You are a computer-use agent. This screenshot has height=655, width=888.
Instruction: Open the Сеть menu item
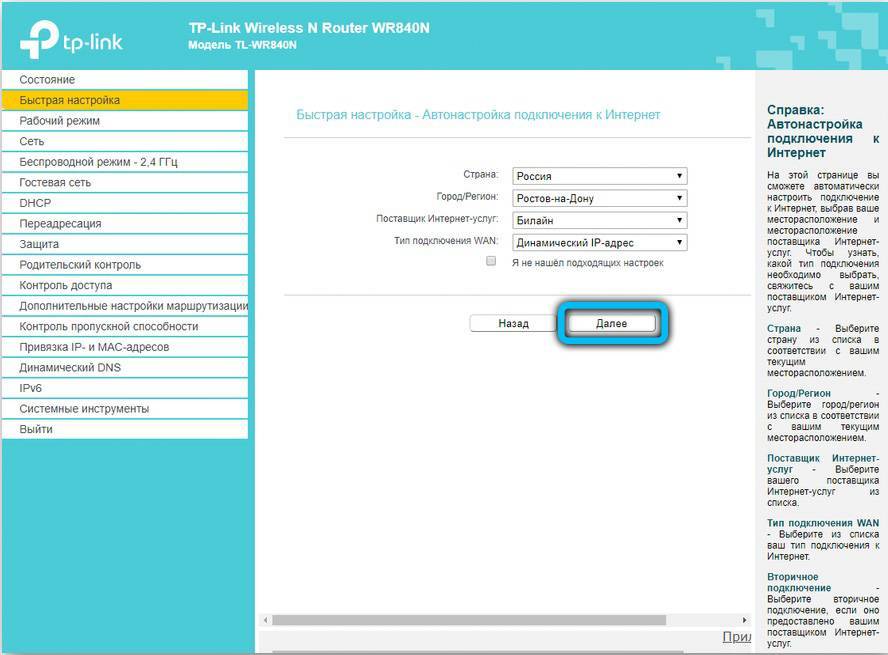point(32,142)
